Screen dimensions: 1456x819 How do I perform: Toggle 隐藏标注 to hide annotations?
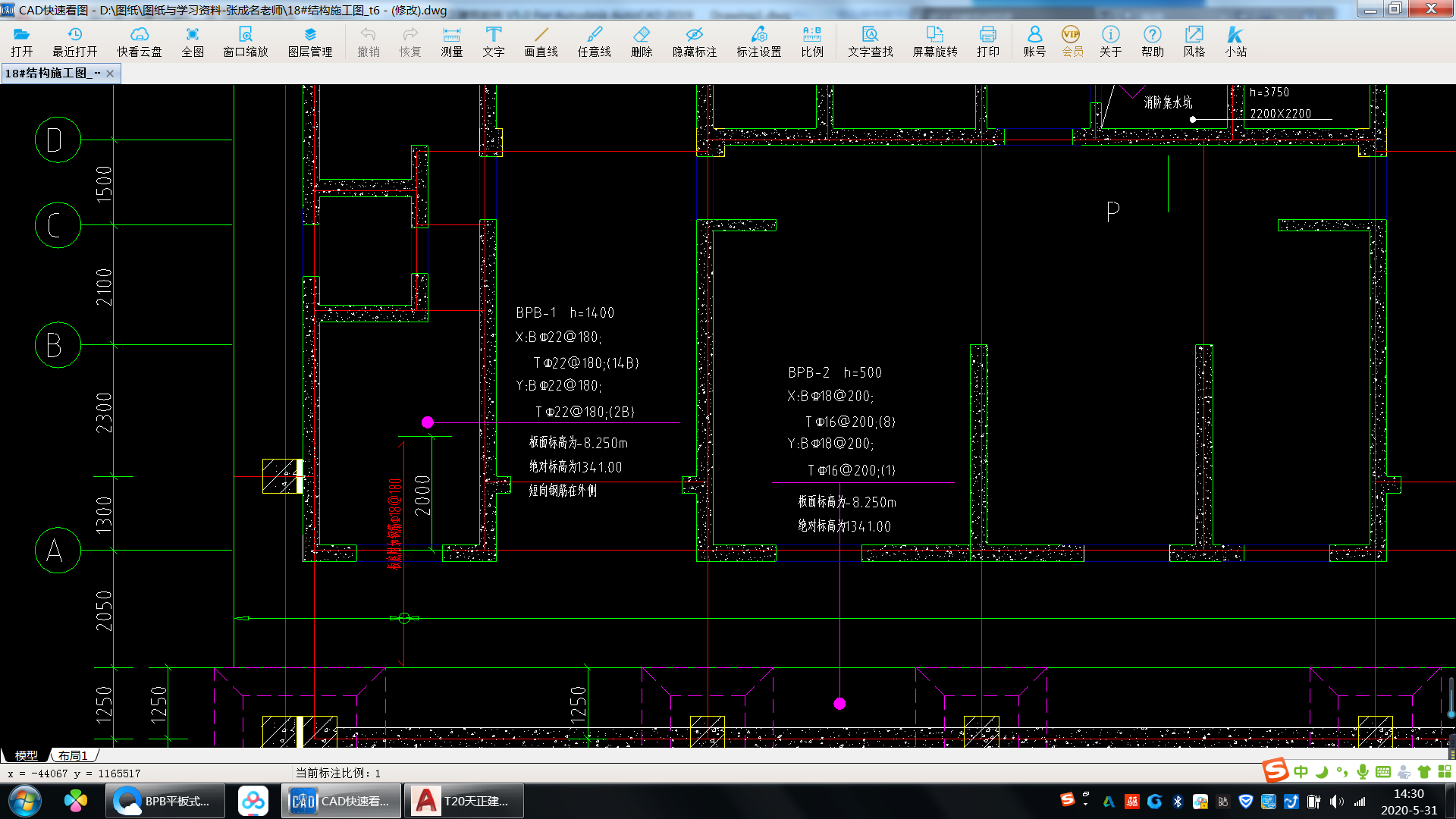tap(695, 42)
